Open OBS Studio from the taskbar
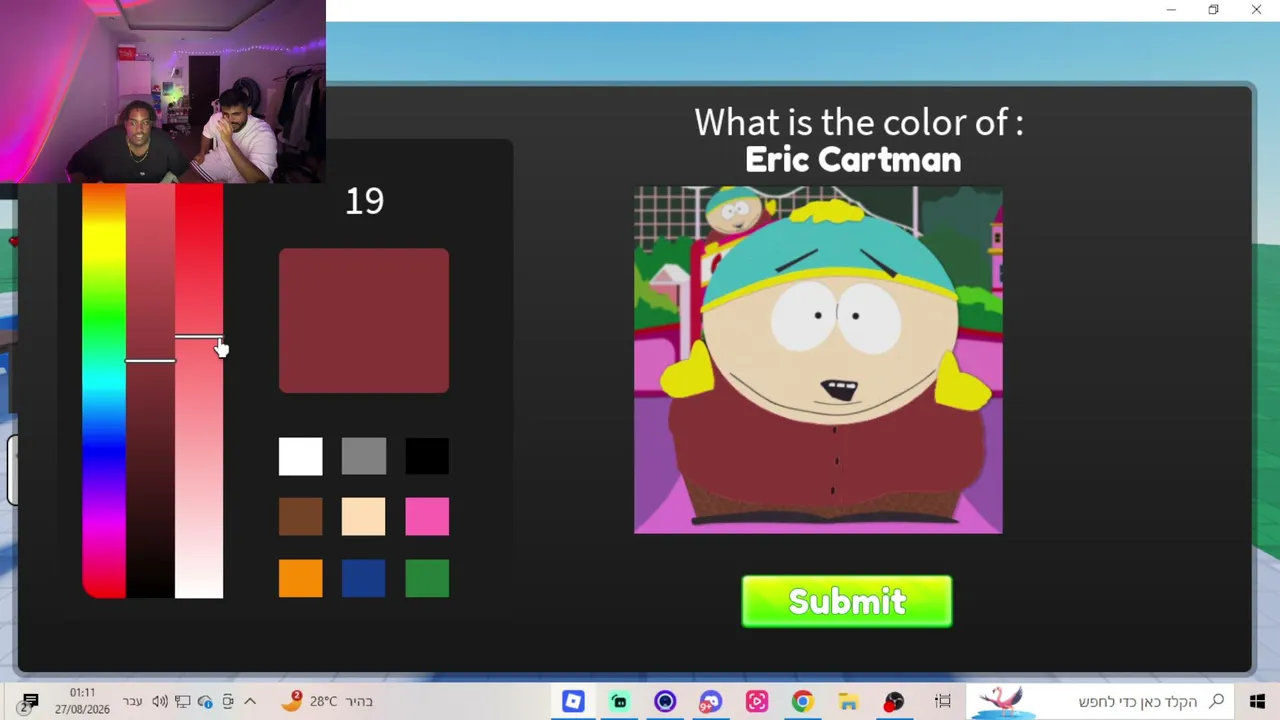The image size is (1280, 720). [x=894, y=702]
